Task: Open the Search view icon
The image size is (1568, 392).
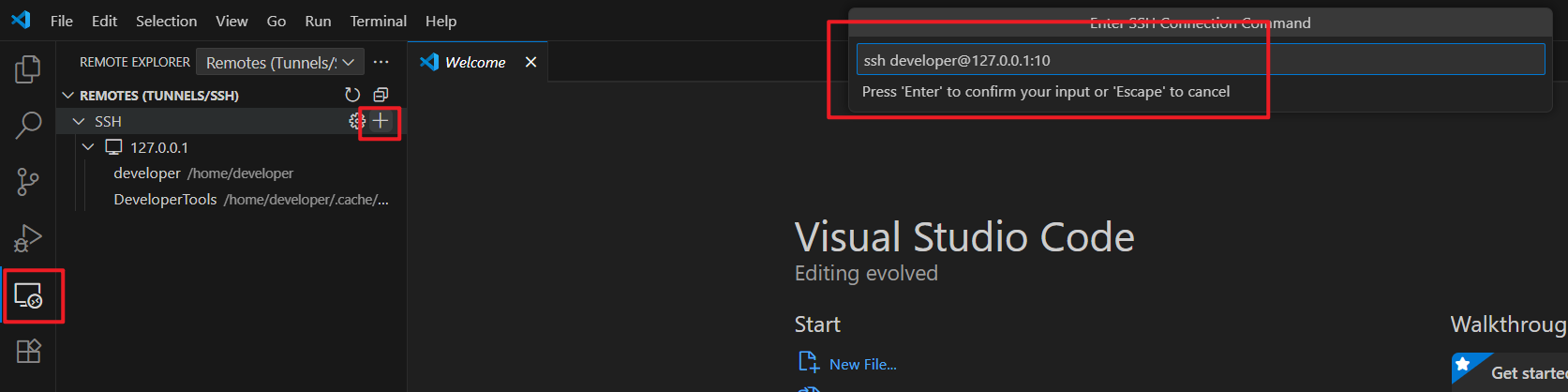Action: [x=28, y=125]
